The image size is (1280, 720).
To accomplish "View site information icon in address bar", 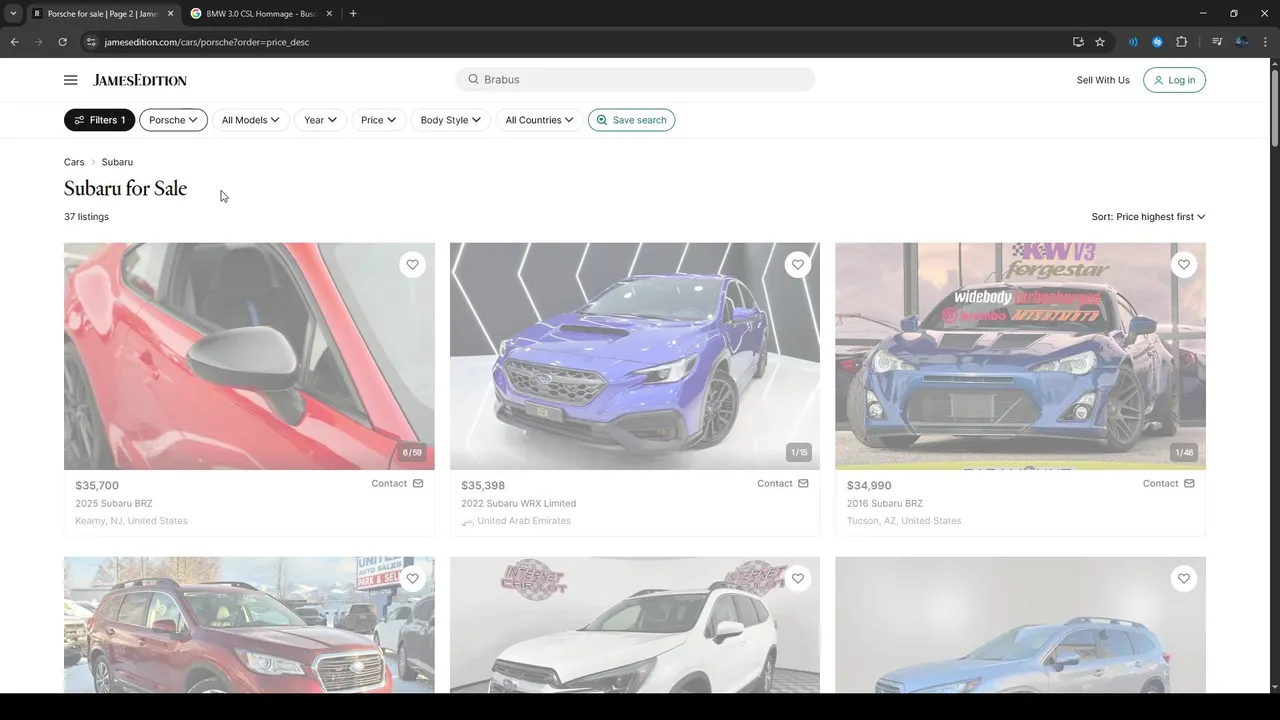I will (x=91, y=42).
